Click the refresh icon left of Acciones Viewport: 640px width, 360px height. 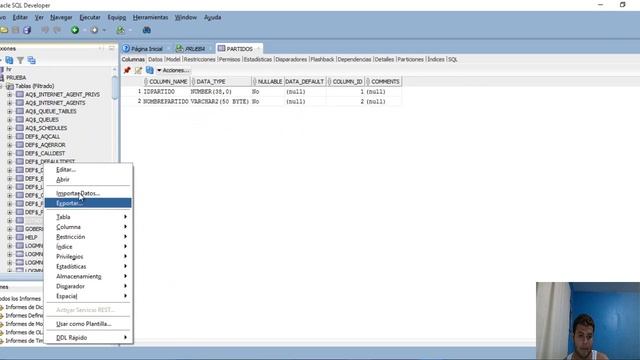(150, 70)
